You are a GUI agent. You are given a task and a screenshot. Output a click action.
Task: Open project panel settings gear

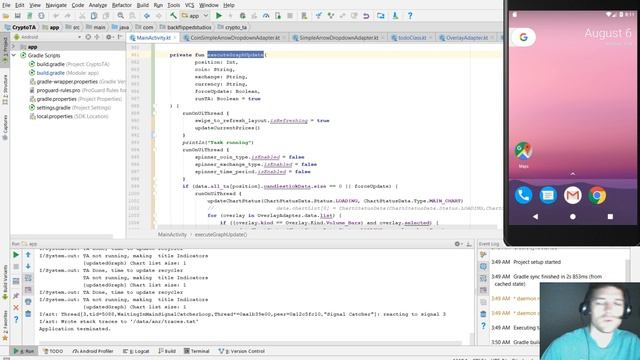(x=109, y=37)
